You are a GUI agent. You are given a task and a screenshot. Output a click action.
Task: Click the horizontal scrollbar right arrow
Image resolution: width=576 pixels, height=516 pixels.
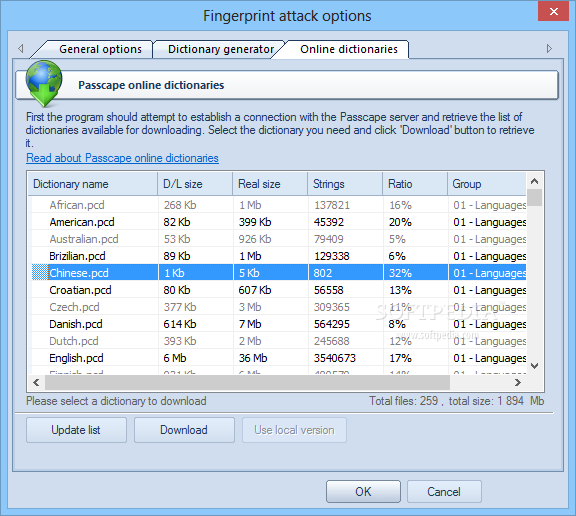(518, 383)
